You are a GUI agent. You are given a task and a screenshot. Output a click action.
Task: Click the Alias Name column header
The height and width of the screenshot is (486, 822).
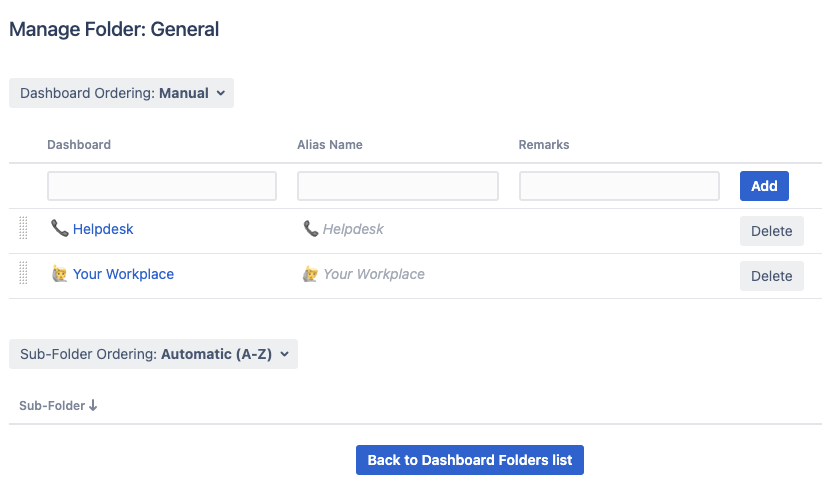point(329,145)
